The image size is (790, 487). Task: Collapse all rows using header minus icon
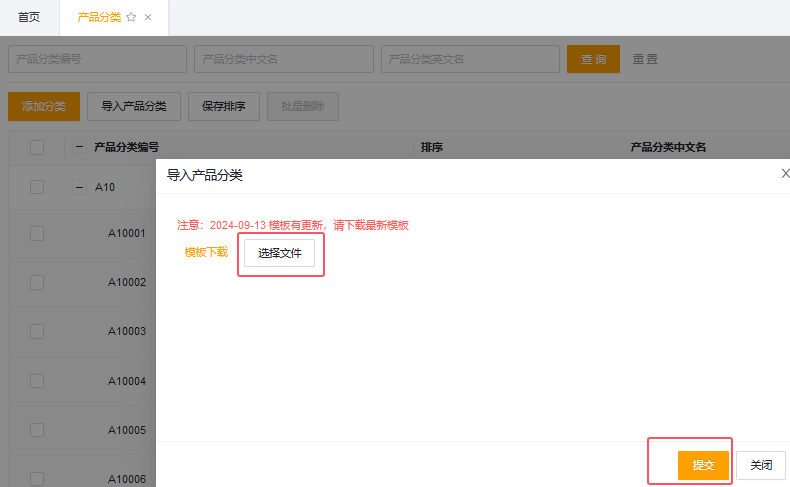[x=79, y=147]
